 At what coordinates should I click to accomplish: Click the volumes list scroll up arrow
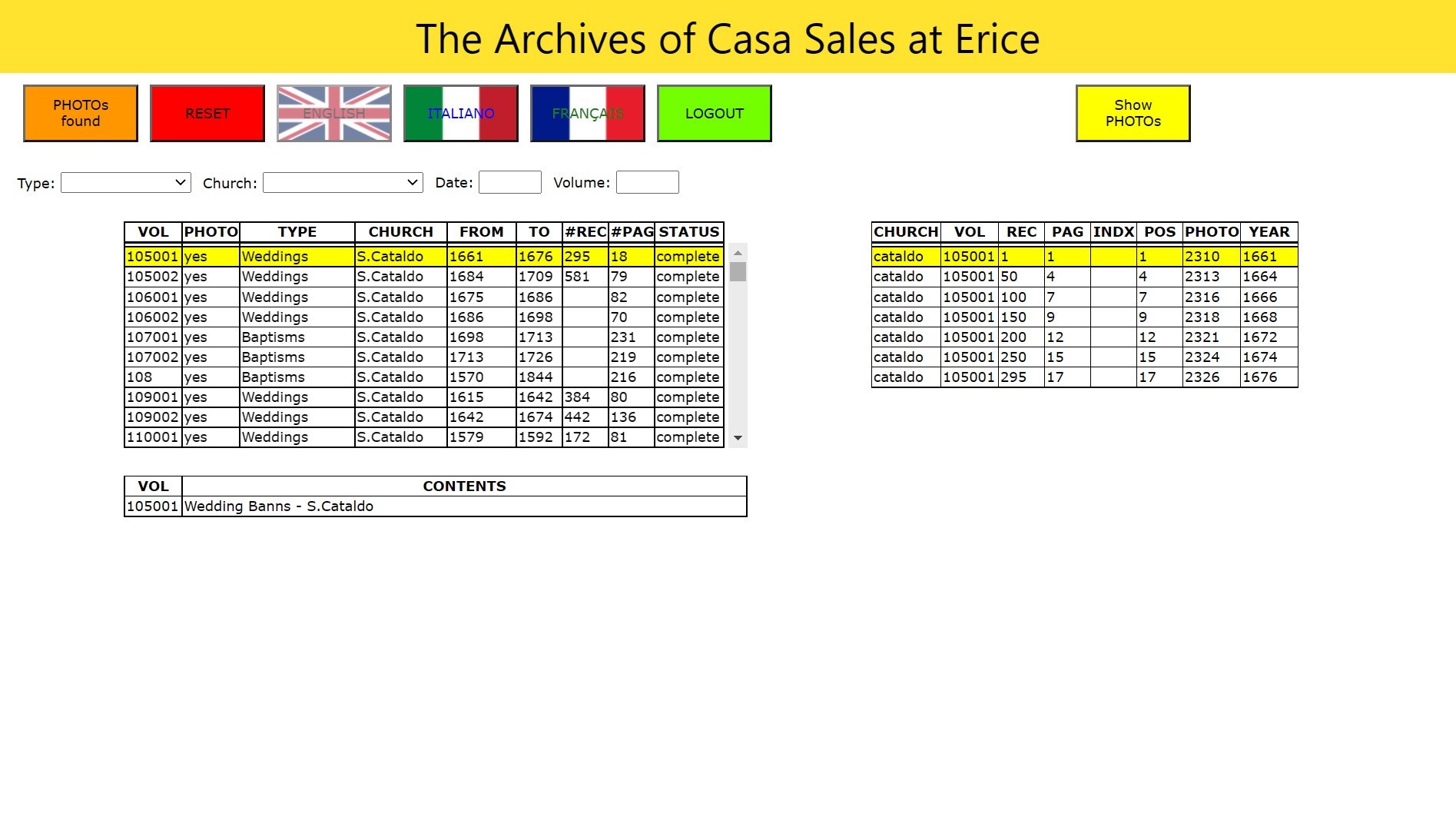[738, 253]
